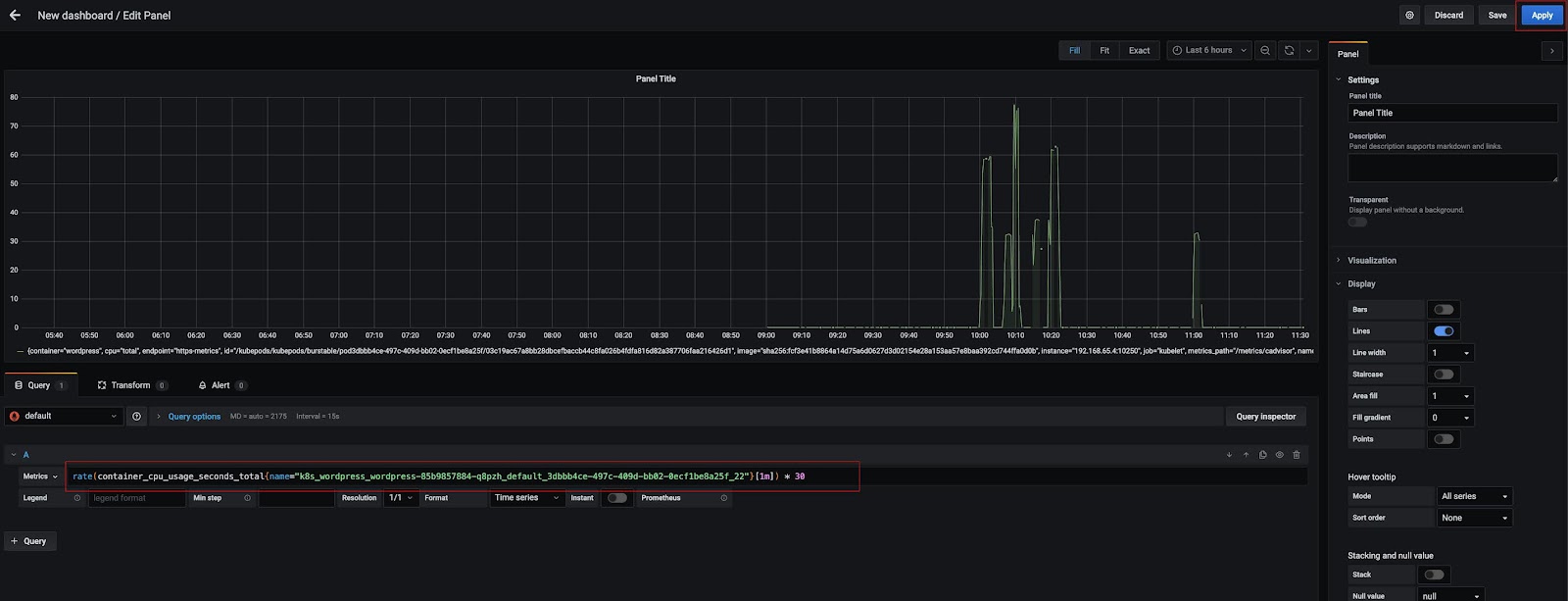Collapse query row A
This screenshot has height=601, width=1568.
click(14, 455)
